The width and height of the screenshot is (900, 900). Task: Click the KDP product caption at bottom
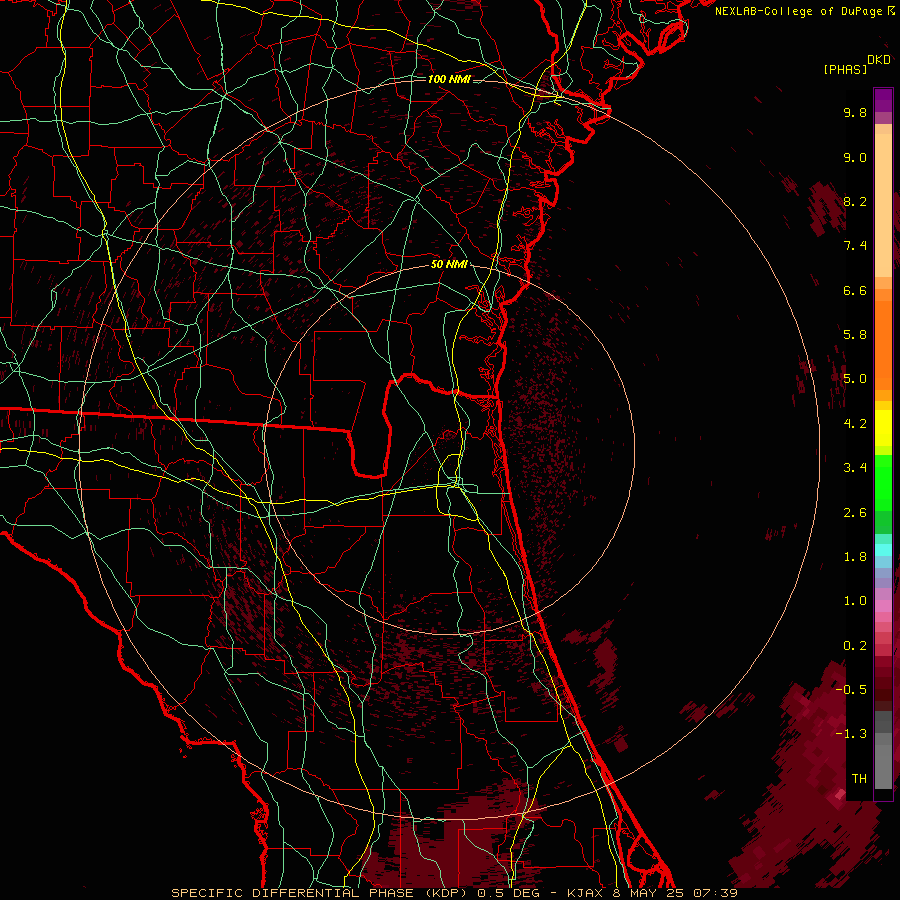click(x=454, y=893)
